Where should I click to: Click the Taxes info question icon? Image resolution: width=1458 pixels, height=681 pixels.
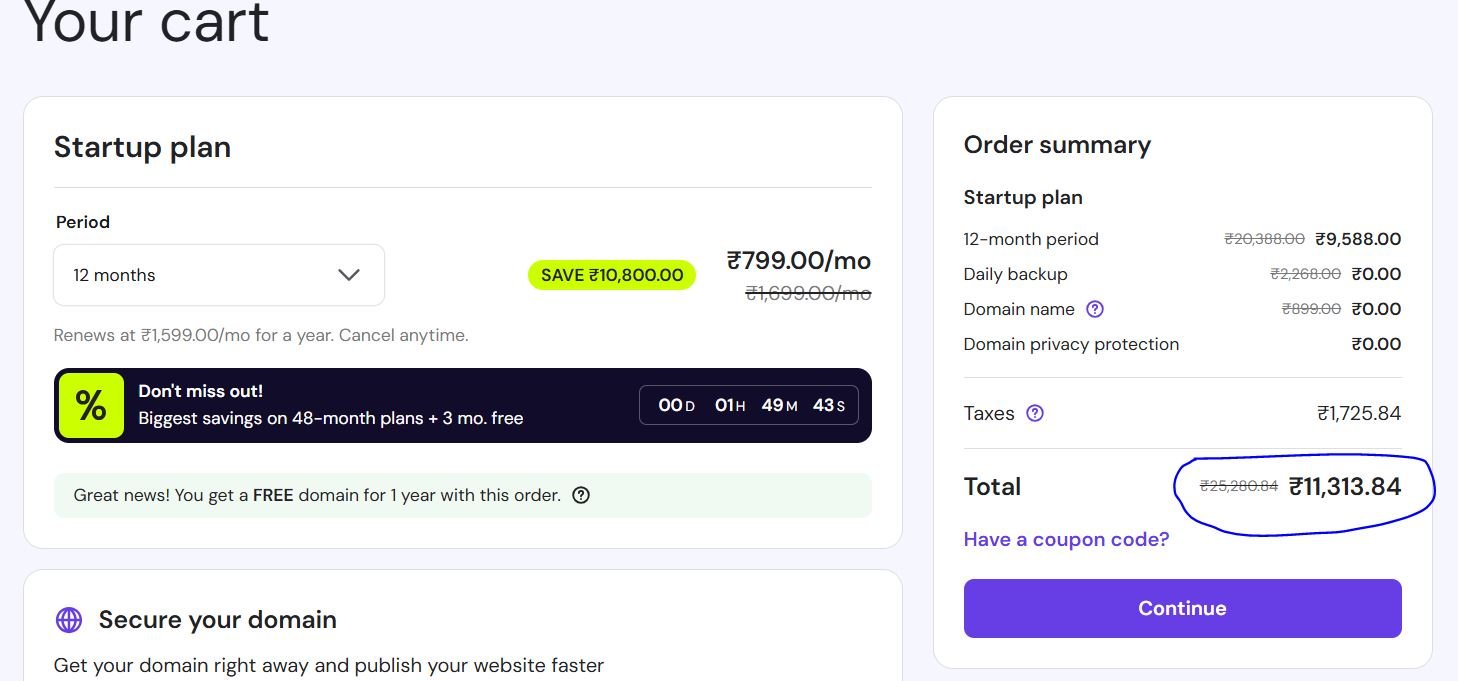tap(1035, 413)
